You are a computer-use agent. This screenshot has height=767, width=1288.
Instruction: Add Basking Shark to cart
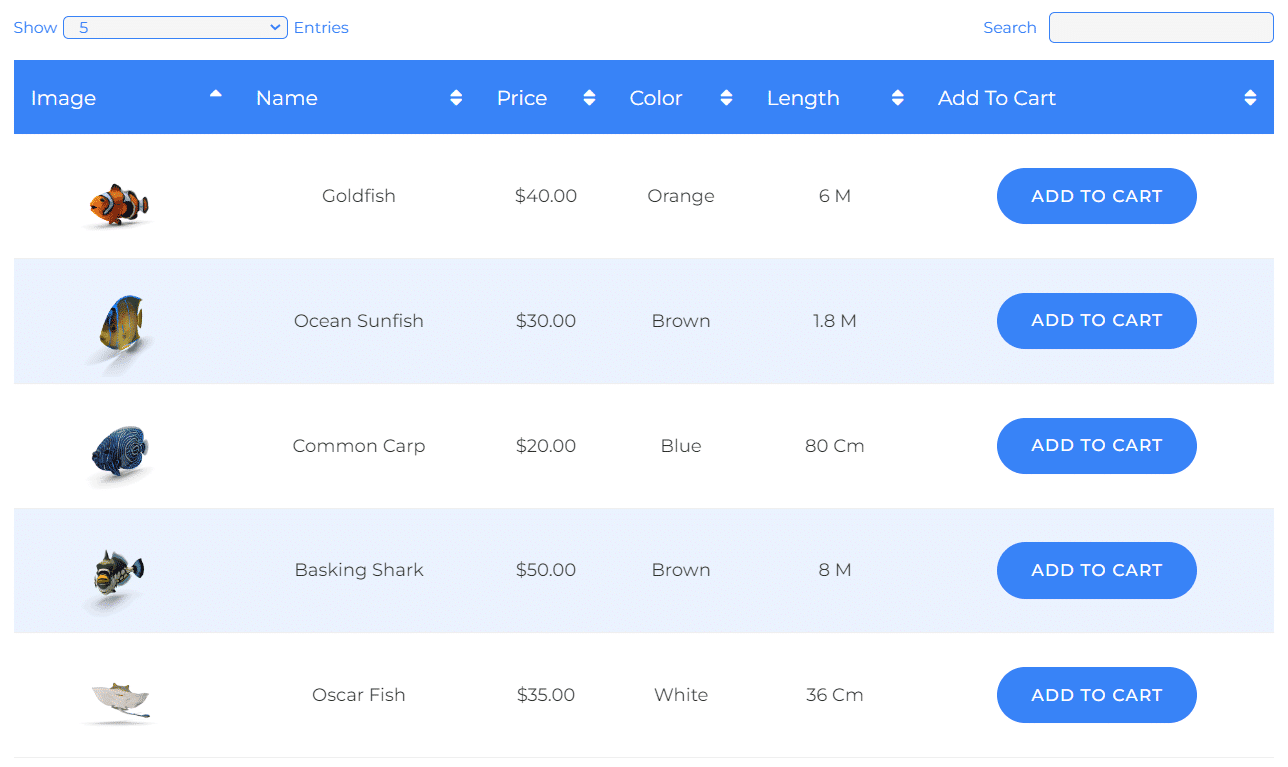tap(1096, 570)
